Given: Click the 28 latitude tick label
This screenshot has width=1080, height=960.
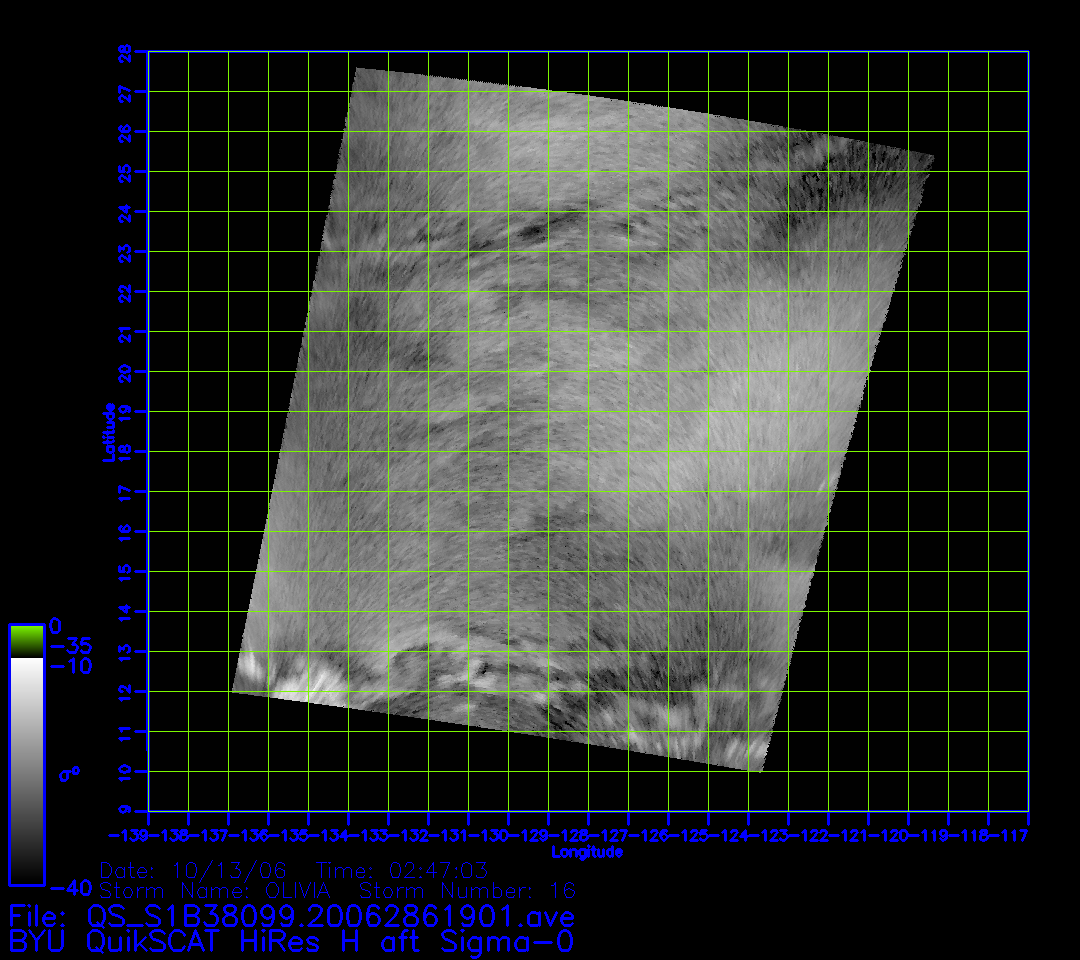Looking at the screenshot, I should point(125,52).
